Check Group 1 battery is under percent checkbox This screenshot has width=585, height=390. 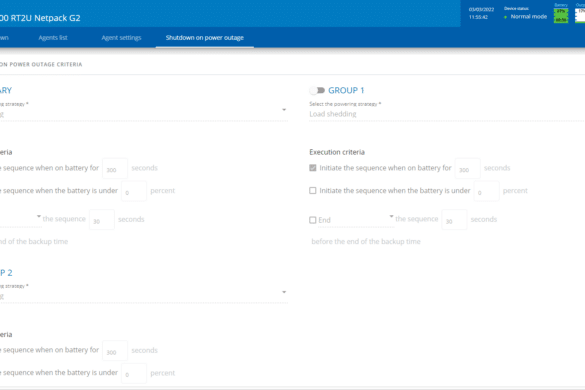click(x=313, y=191)
